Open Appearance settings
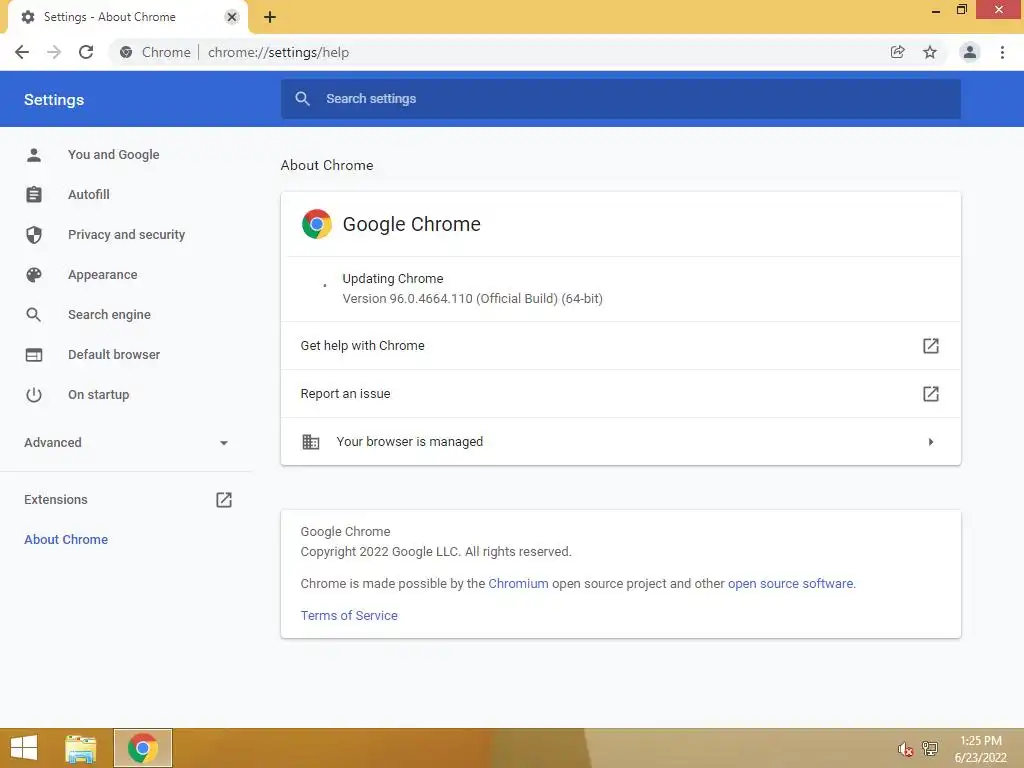The height and width of the screenshot is (768, 1024). 103,275
